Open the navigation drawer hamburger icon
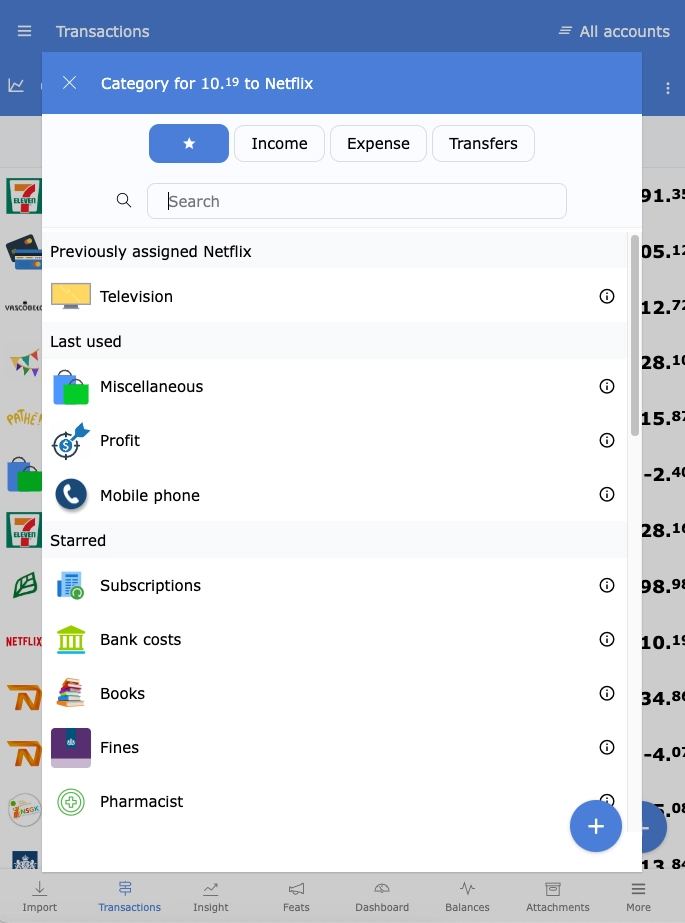The image size is (685, 923). [x=24, y=31]
